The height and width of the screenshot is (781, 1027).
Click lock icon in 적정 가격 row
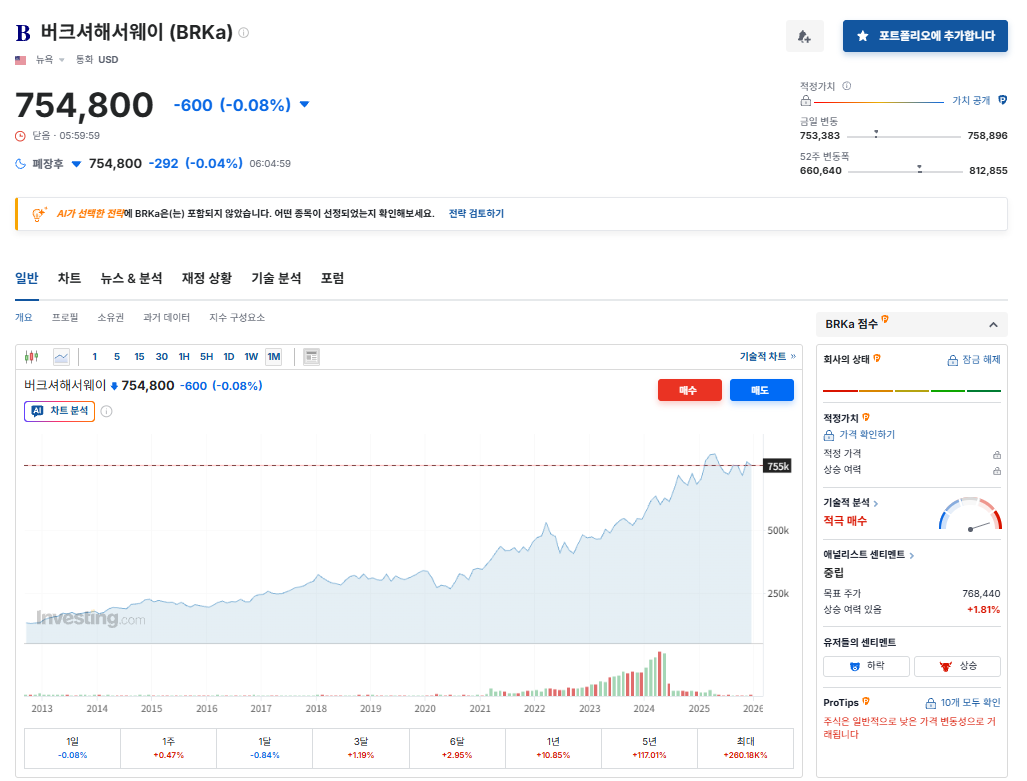coord(996,454)
